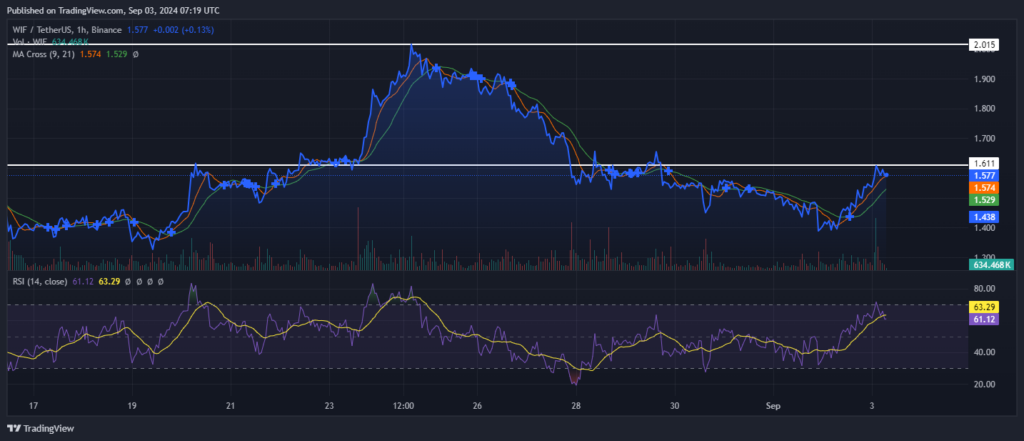Click the '30' date on the time axis
The width and height of the screenshot is (1024, 441).
(675, 406)
